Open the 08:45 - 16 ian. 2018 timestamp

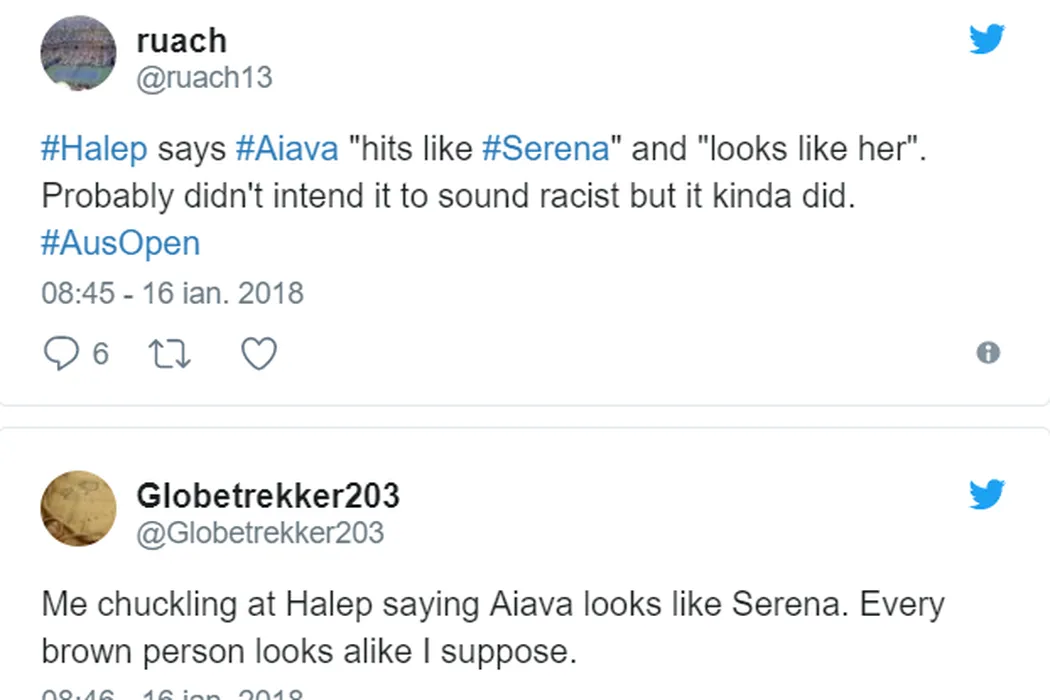tap(172, 293)
